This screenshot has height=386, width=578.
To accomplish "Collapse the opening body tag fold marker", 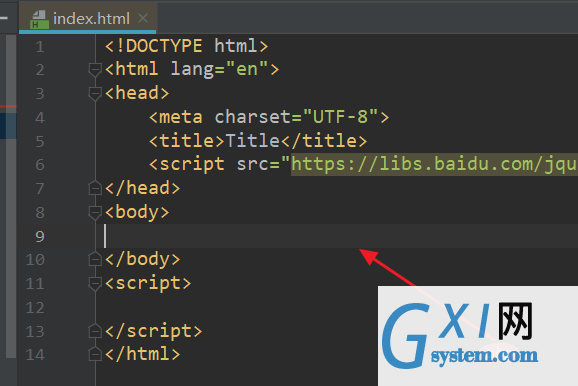I will tap(95, 212).
